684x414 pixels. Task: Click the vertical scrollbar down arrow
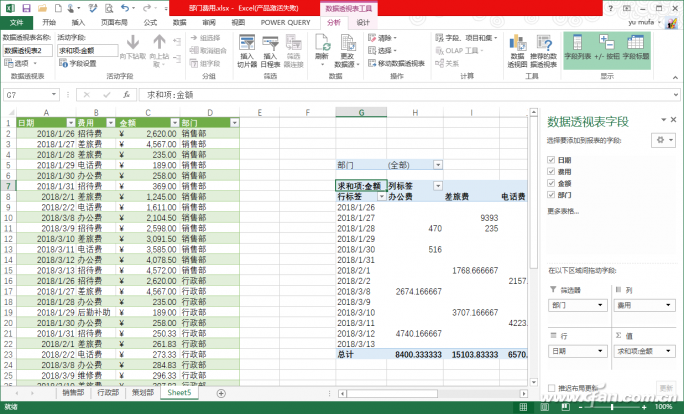coord(534,382)
